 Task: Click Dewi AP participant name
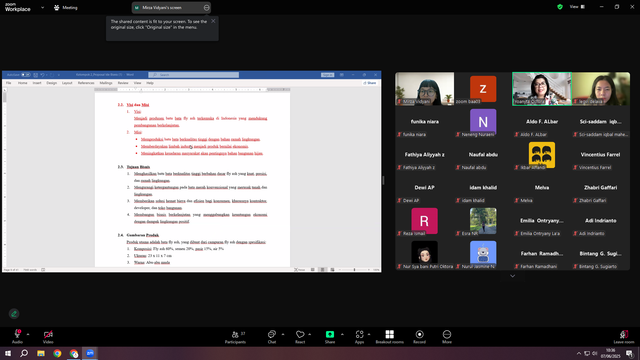click(424, 188)
